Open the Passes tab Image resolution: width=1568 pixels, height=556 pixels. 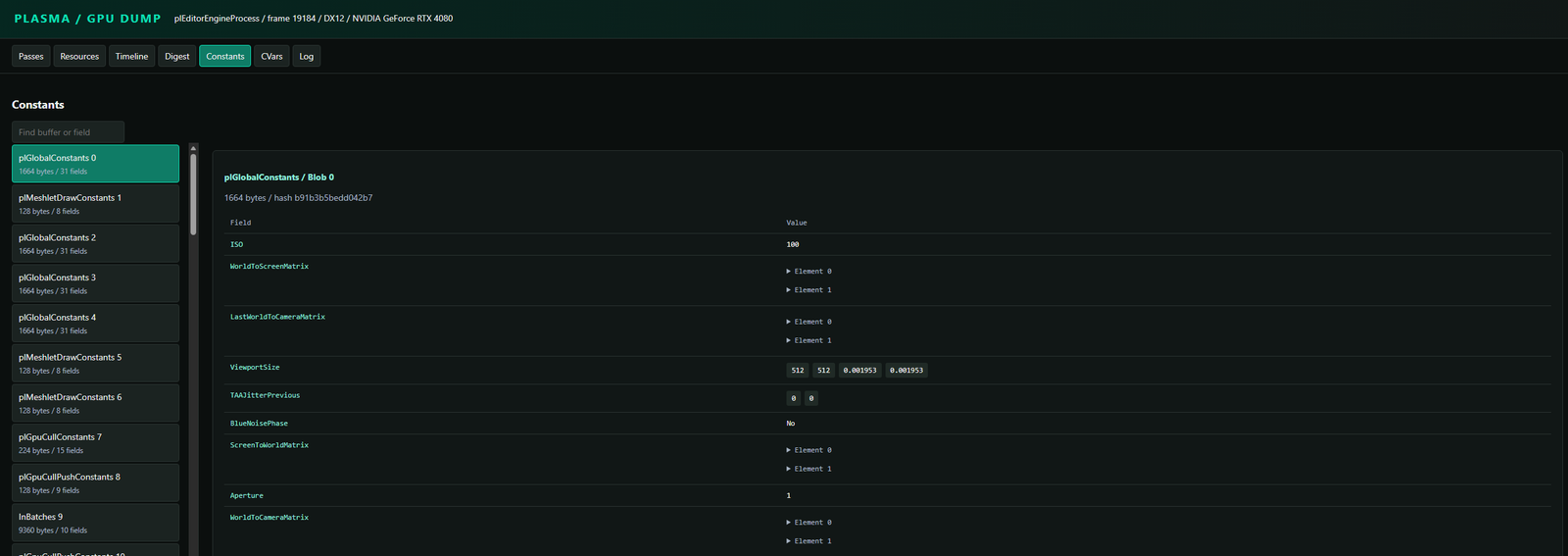pyautogui.click(x=31, y=56)
